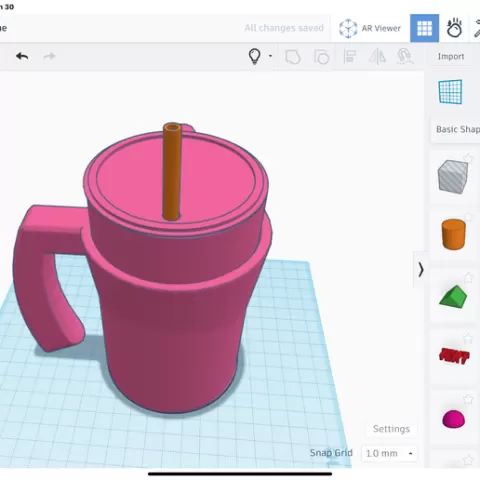The image size is (480, 480).
Task: Open the AR Viewer
Action: click(370, 28)
